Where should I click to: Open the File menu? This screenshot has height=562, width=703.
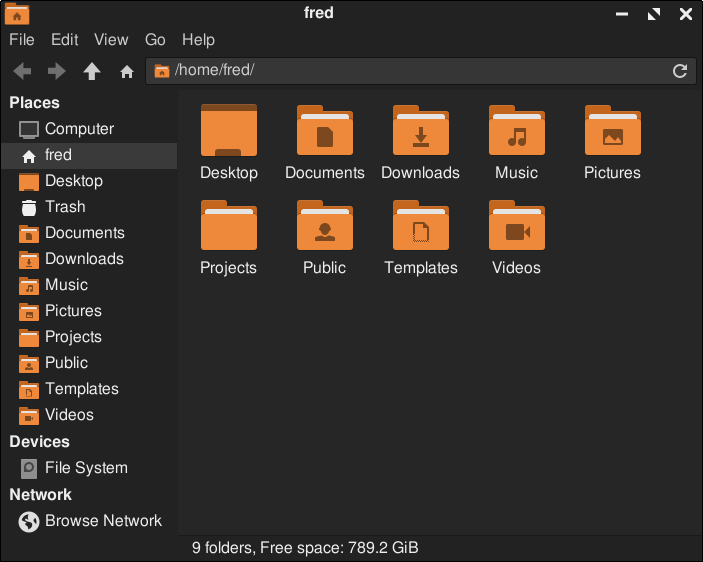tap(22, 39)
